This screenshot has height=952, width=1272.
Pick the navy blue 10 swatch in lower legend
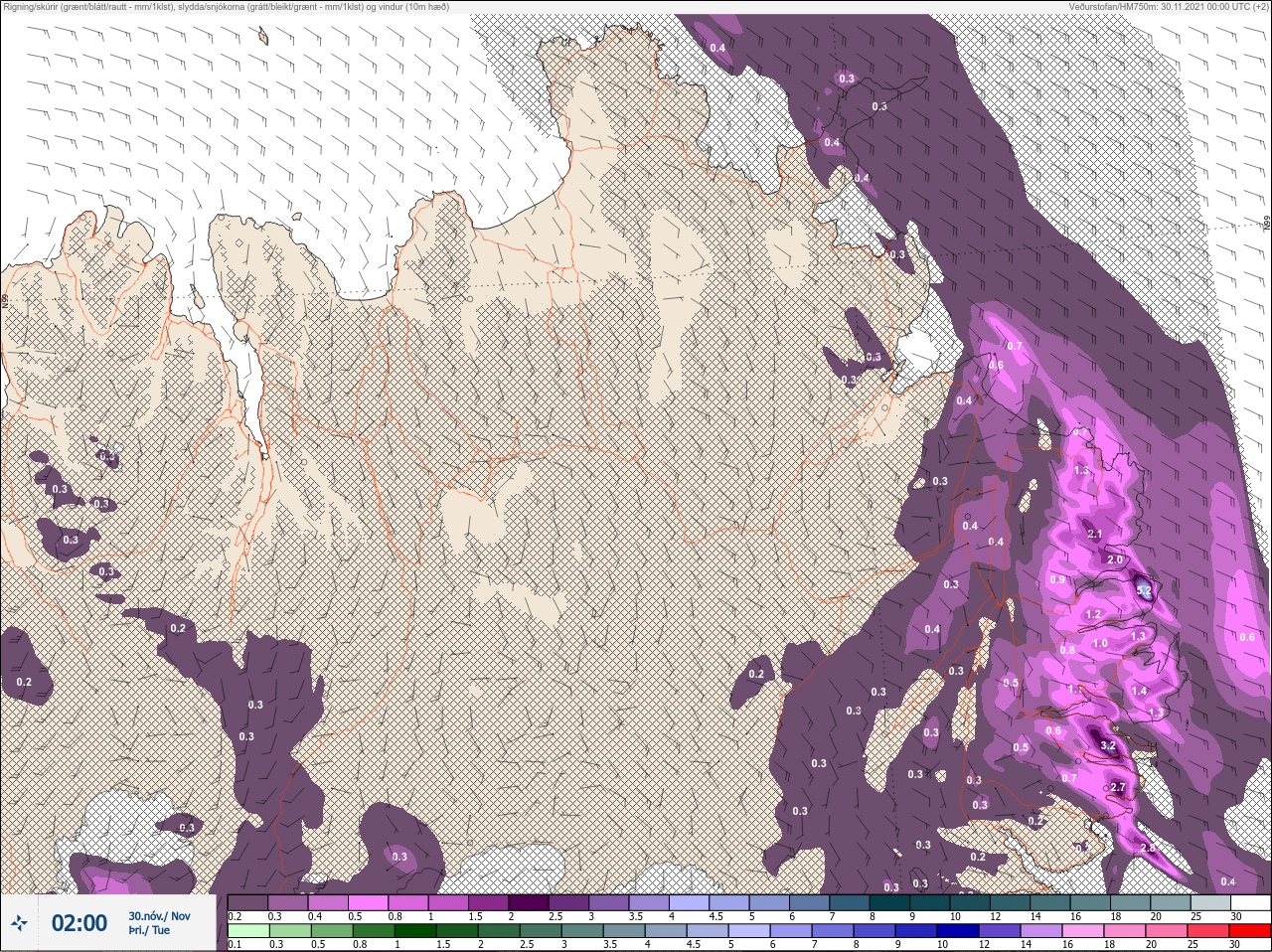[959, 931]
